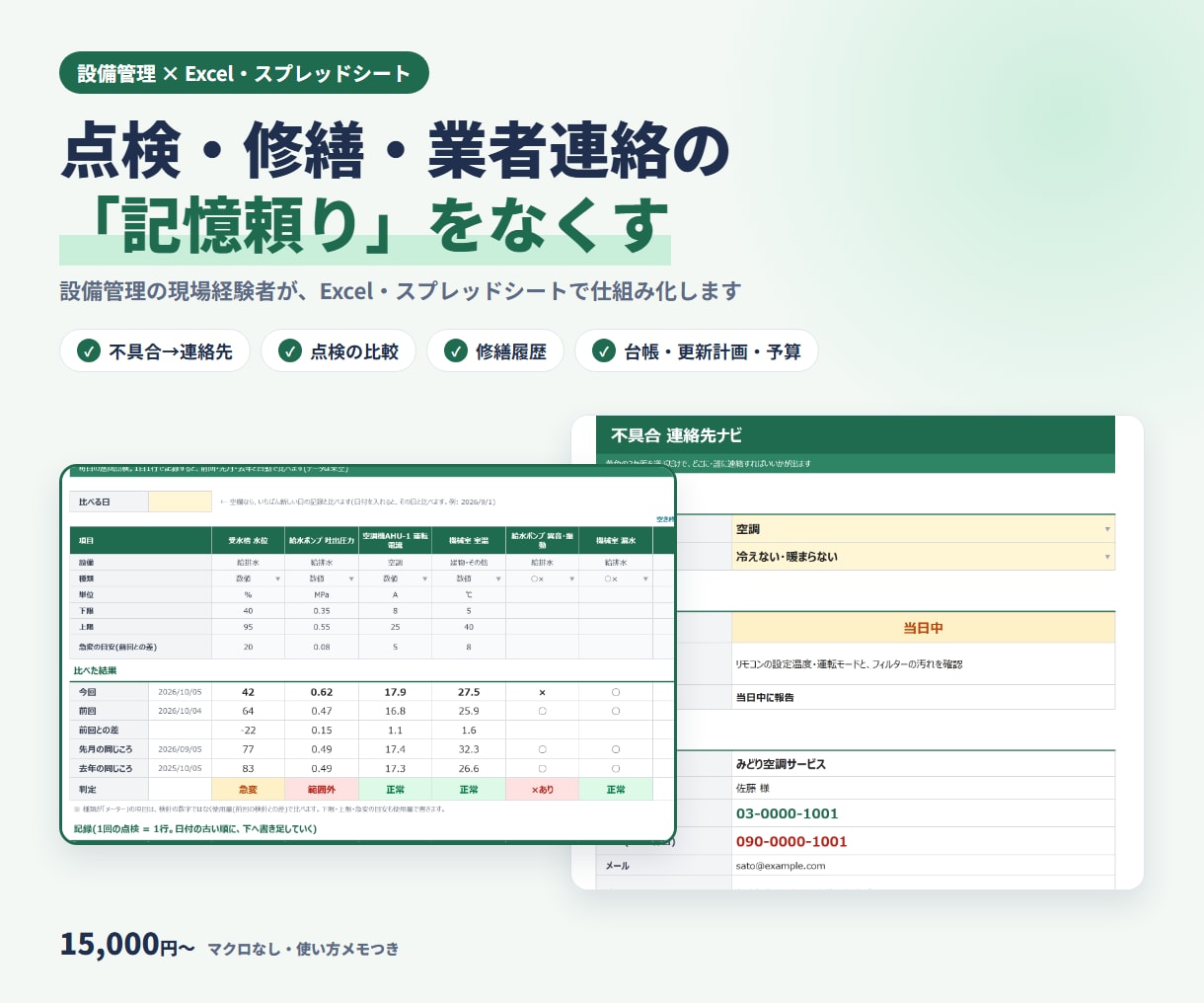Click the 記録(1回の点検 = 1行 heading
The width and height of the screenshot is (1204, 1003).
(x=195, y=828)
